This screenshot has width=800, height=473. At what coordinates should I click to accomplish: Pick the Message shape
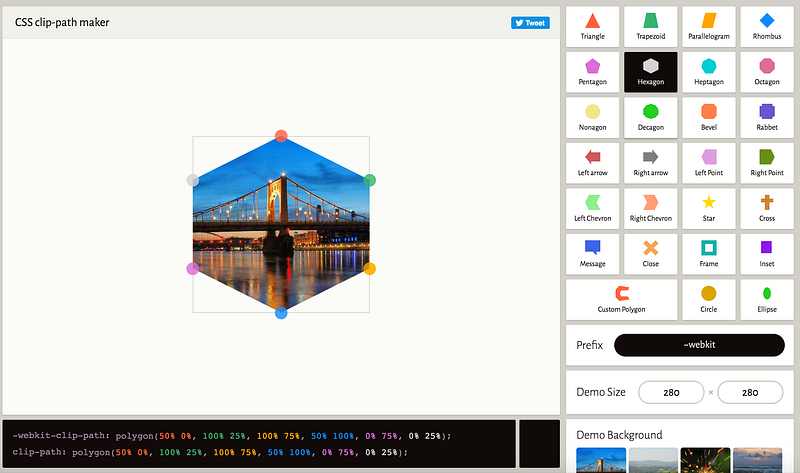point(592,254)
